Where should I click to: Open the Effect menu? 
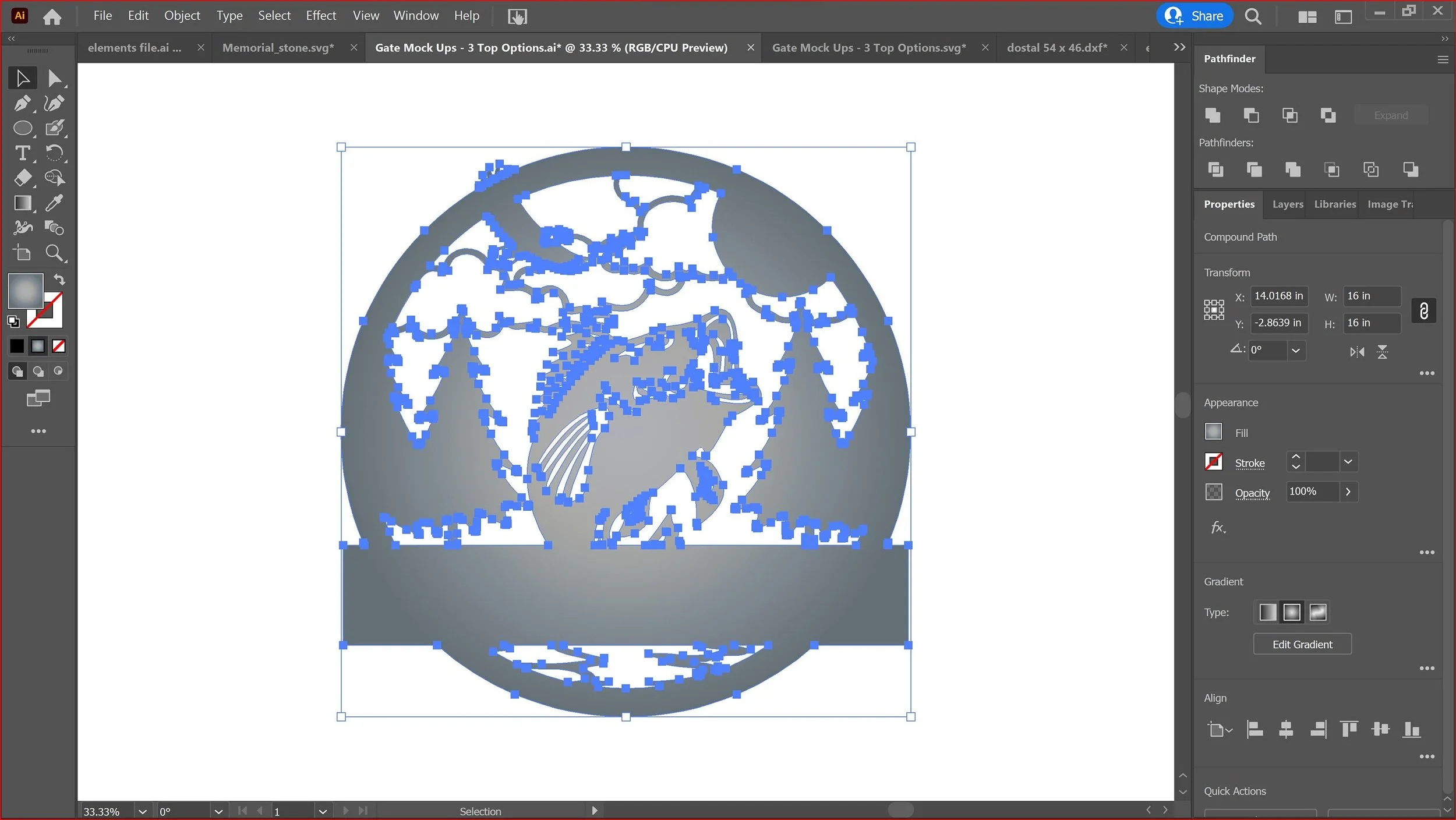(x=321, y=16)
